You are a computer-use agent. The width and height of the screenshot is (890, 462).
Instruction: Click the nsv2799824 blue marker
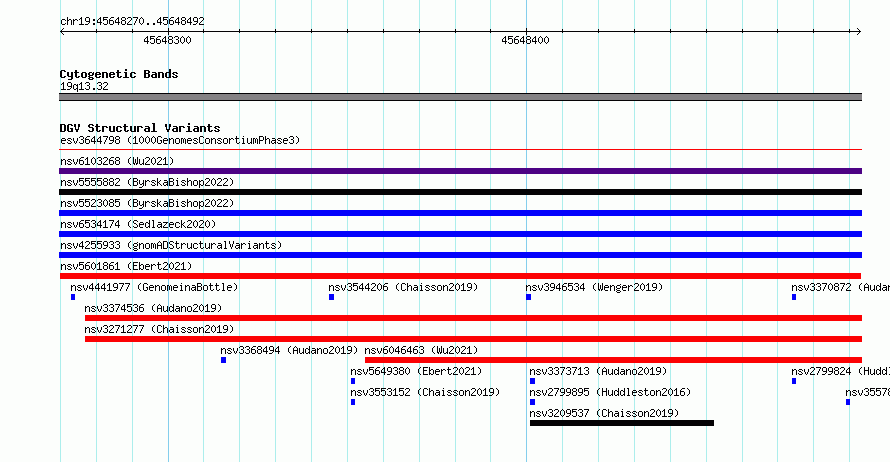click(794, 381)
